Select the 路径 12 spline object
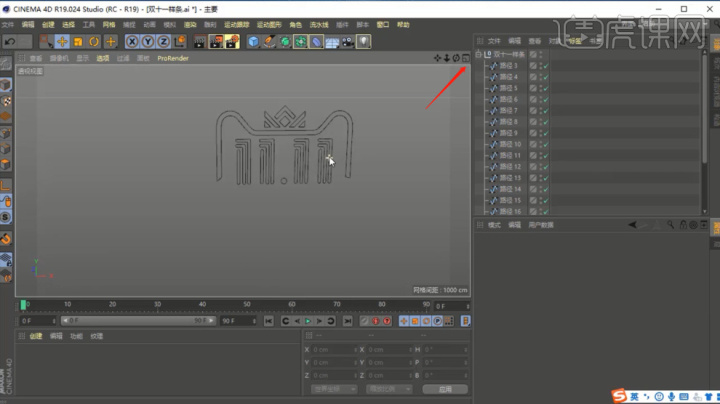Image resolution: width=720 pixels, height=404 pixels. 510,167
